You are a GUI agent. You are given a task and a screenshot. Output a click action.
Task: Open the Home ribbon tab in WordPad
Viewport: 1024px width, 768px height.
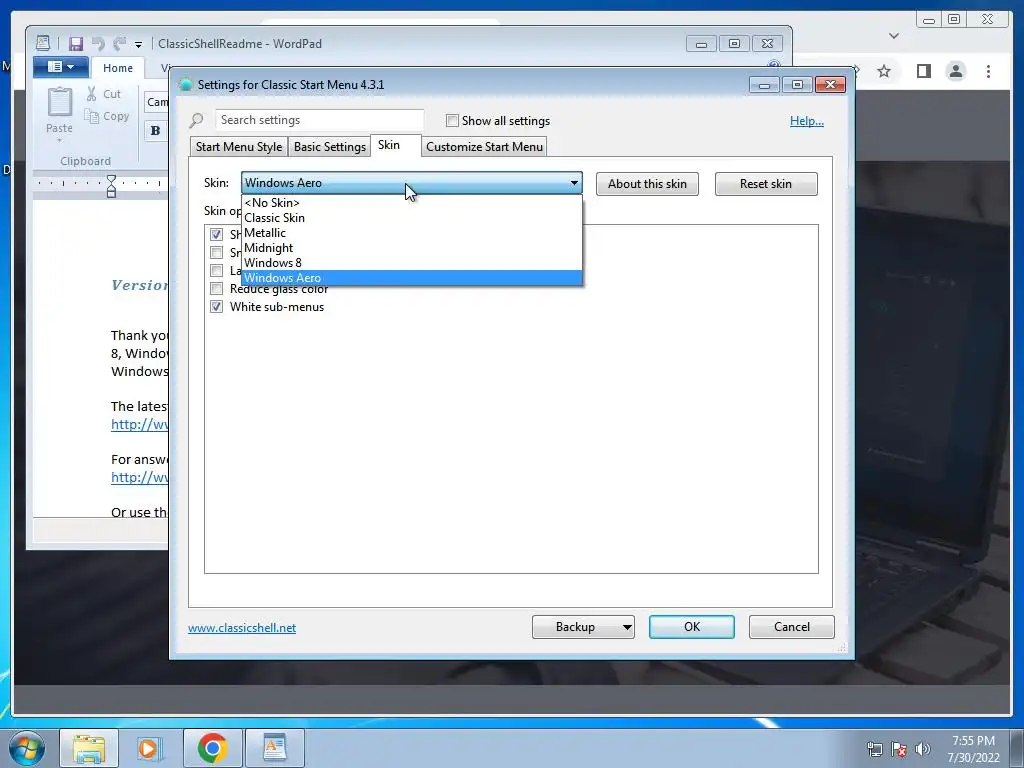click(118, 68)
